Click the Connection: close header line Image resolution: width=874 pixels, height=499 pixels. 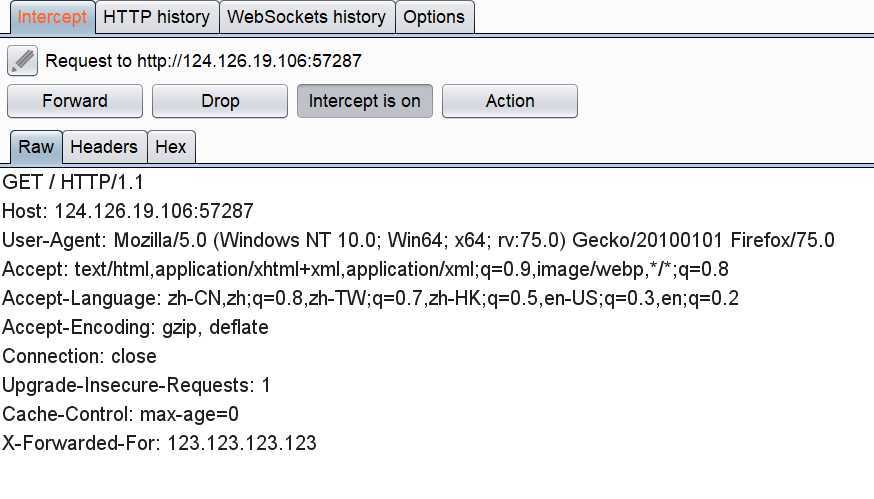(x=79, y=356)
